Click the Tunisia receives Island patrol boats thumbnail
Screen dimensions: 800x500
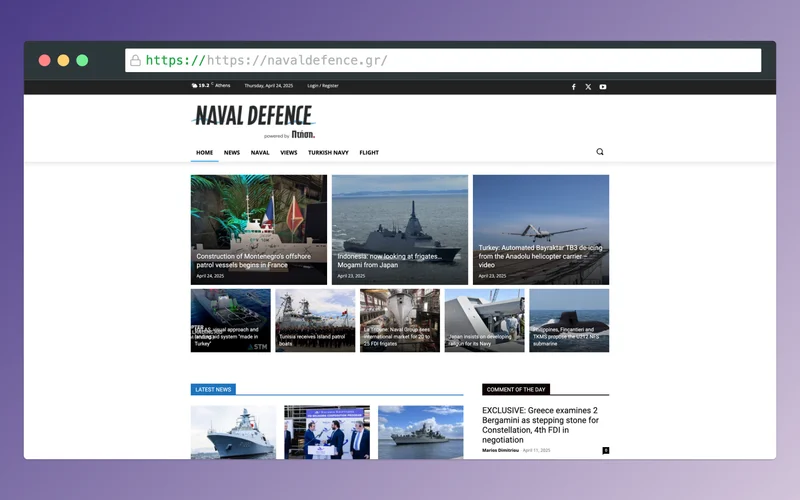click(x=315, y=320)
